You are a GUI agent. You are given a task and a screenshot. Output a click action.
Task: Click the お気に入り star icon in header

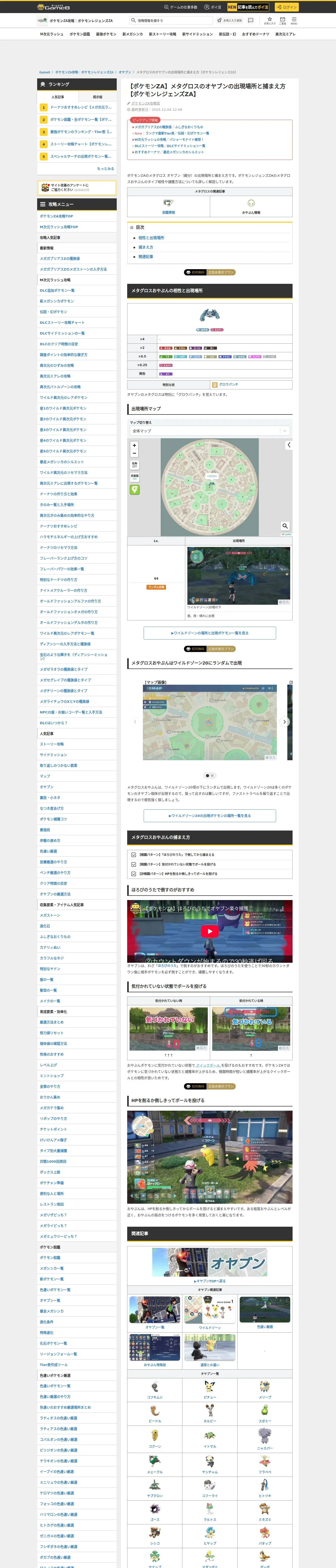pyautogui.click(x=270, y=20)
